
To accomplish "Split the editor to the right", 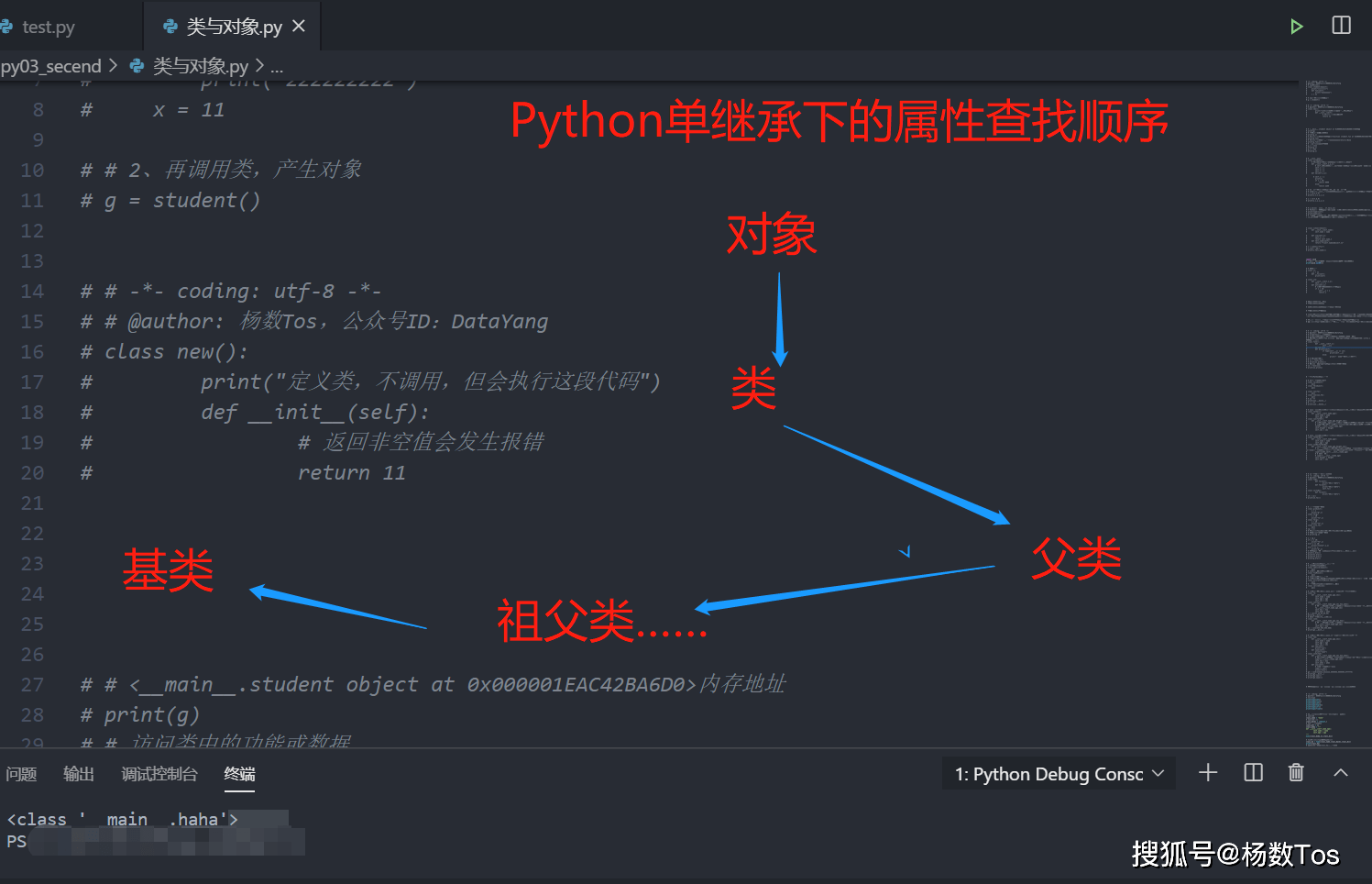I will coord(1341,26).
